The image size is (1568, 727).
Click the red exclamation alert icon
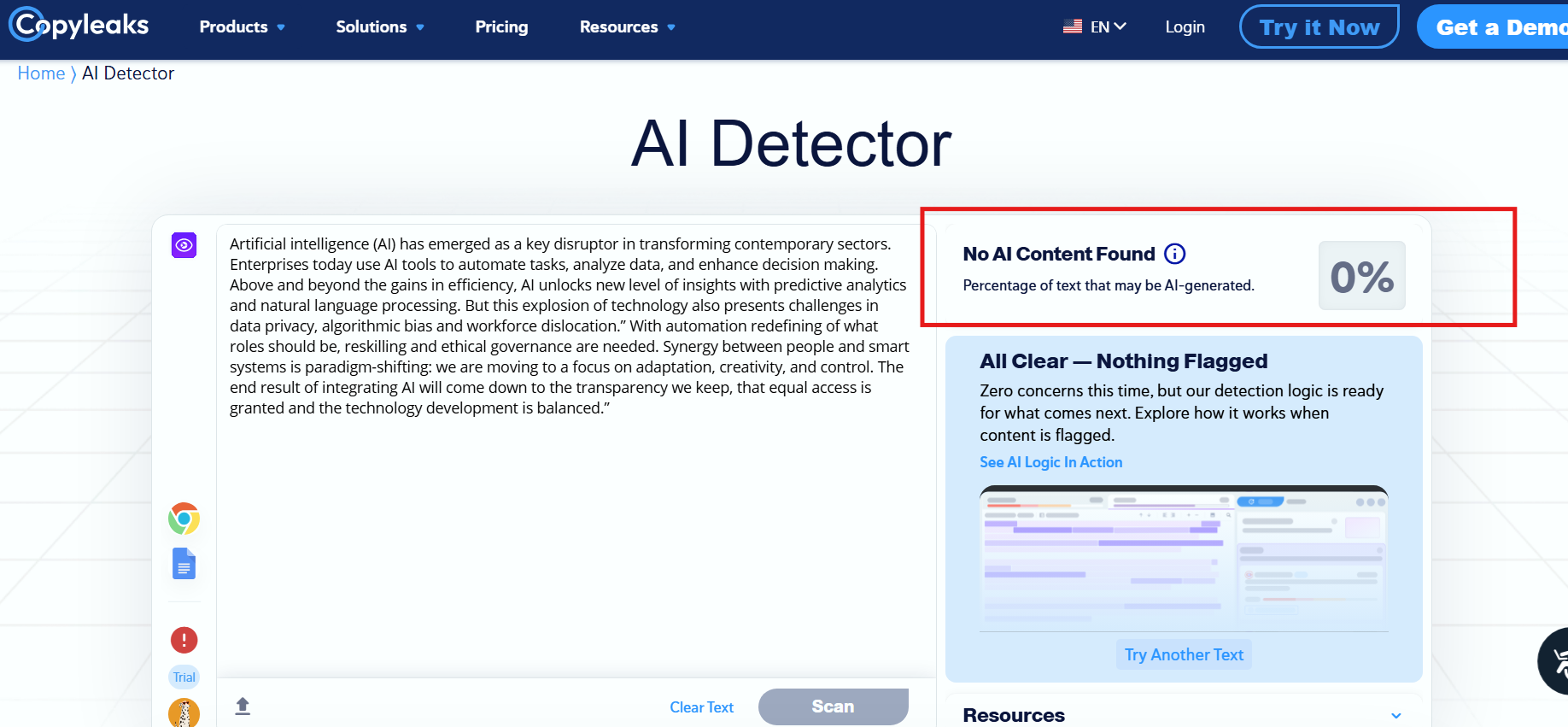pyautogui.click(x=184, y=640)
